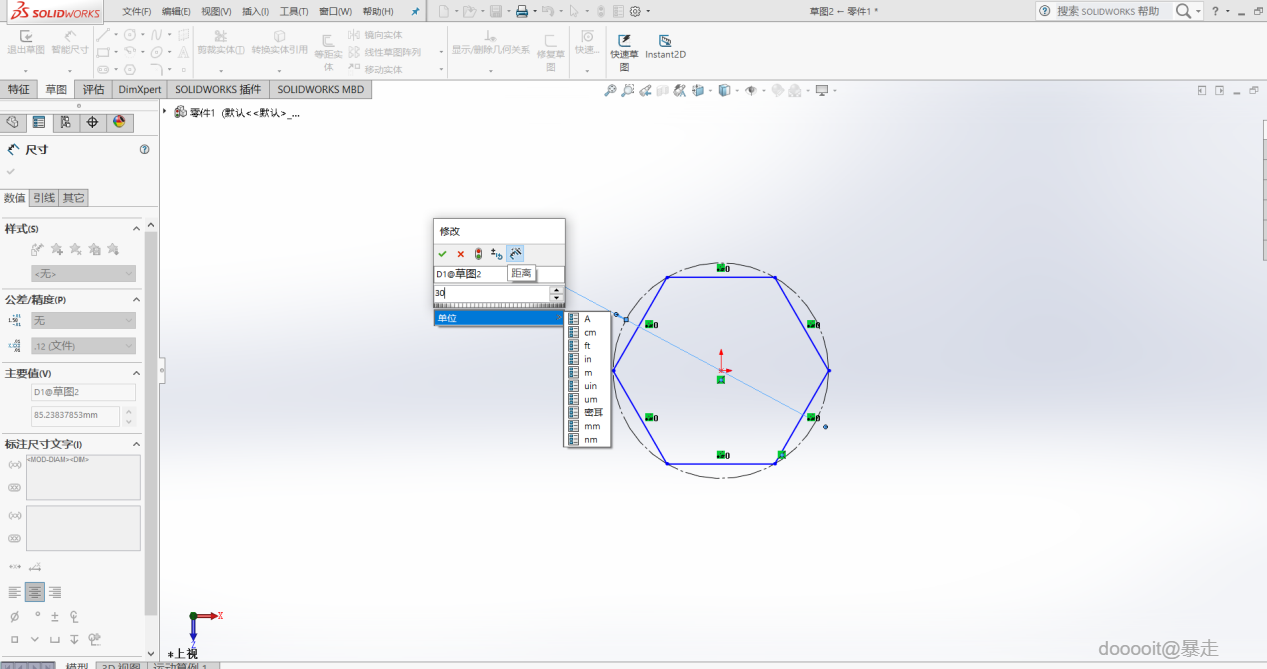Image resolution: width=1267 pixels, height=669 pixels.
Task: Toggle the pushpin to pin the menu bar
Action: coord(415,11)
